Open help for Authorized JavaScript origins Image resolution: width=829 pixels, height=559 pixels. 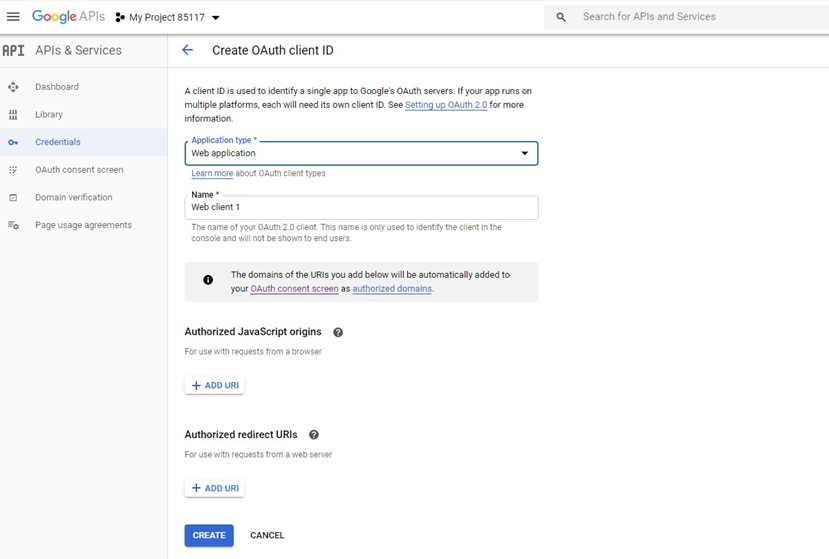[338, 332]
